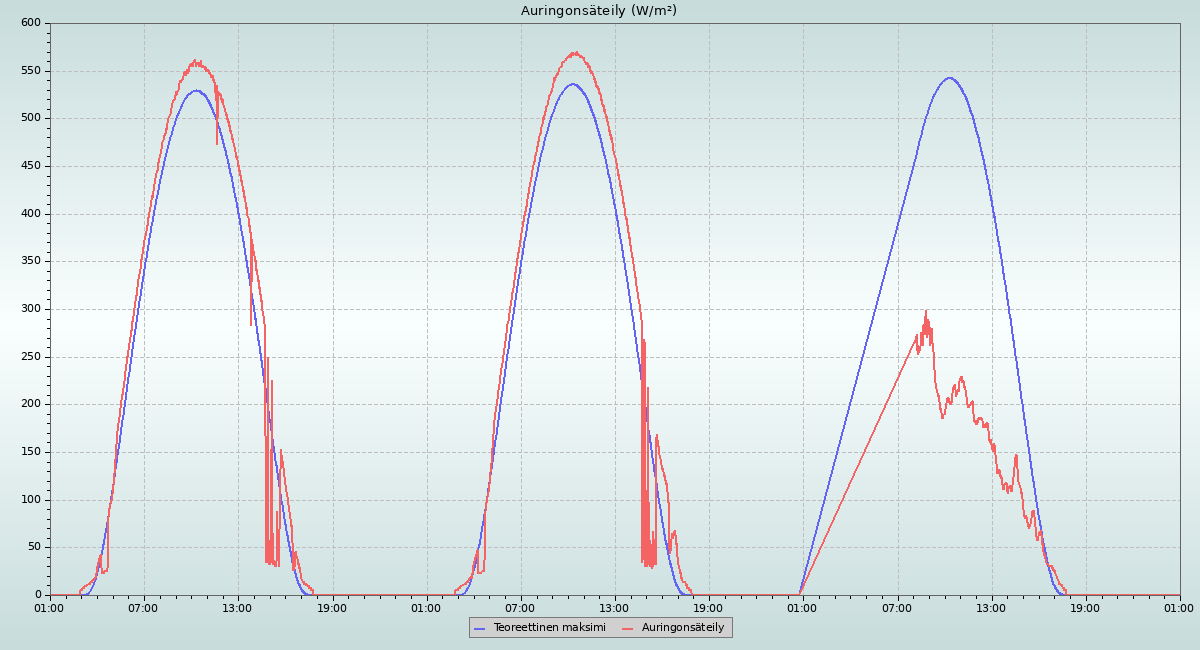Image resolution: width=1200 pixels, height=650 pixels.
Task: Click the red curve's peak on the first day
Action: [196, 61]
